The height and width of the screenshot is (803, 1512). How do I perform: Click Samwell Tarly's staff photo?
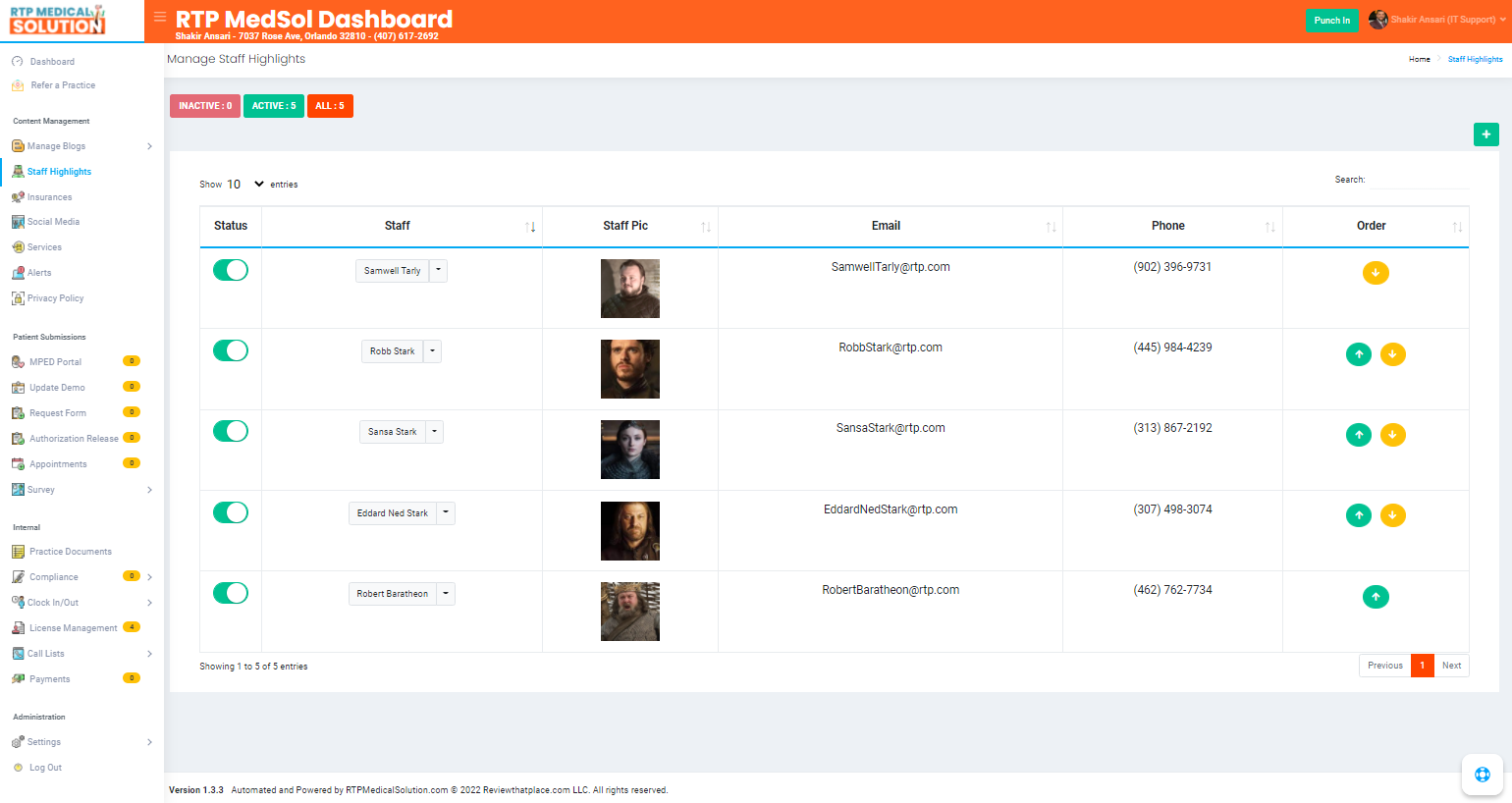[630, 289]
